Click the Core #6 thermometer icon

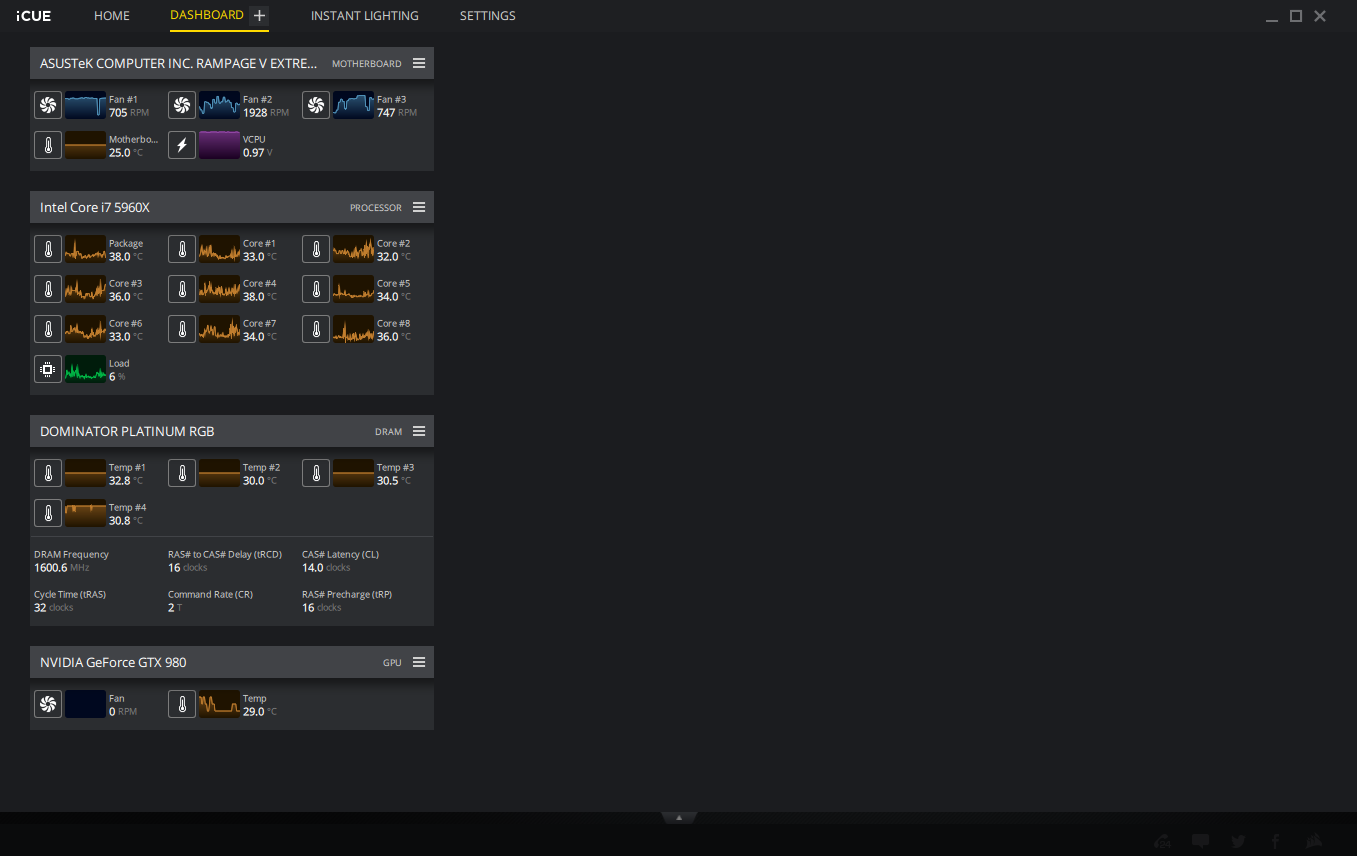[x=48, y=329]
